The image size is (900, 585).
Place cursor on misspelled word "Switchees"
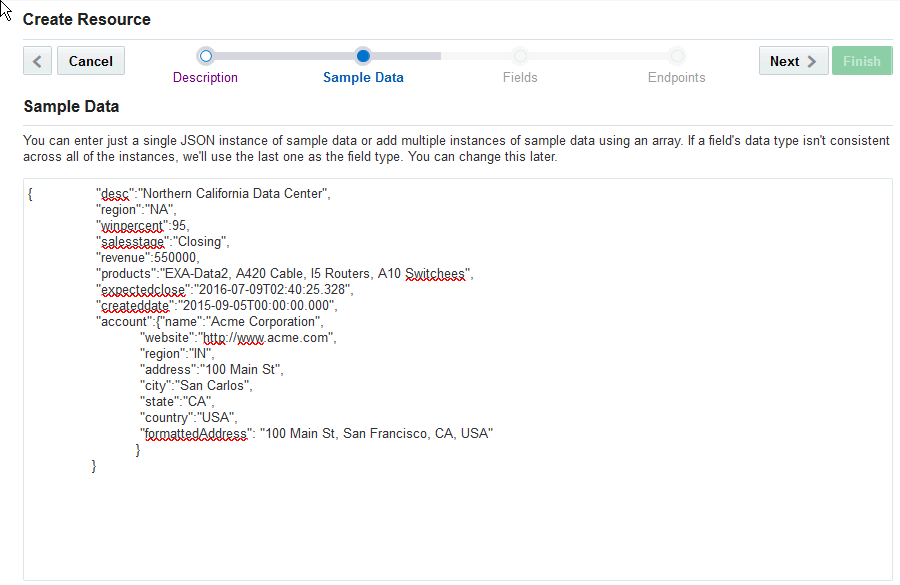click(437, 273)
